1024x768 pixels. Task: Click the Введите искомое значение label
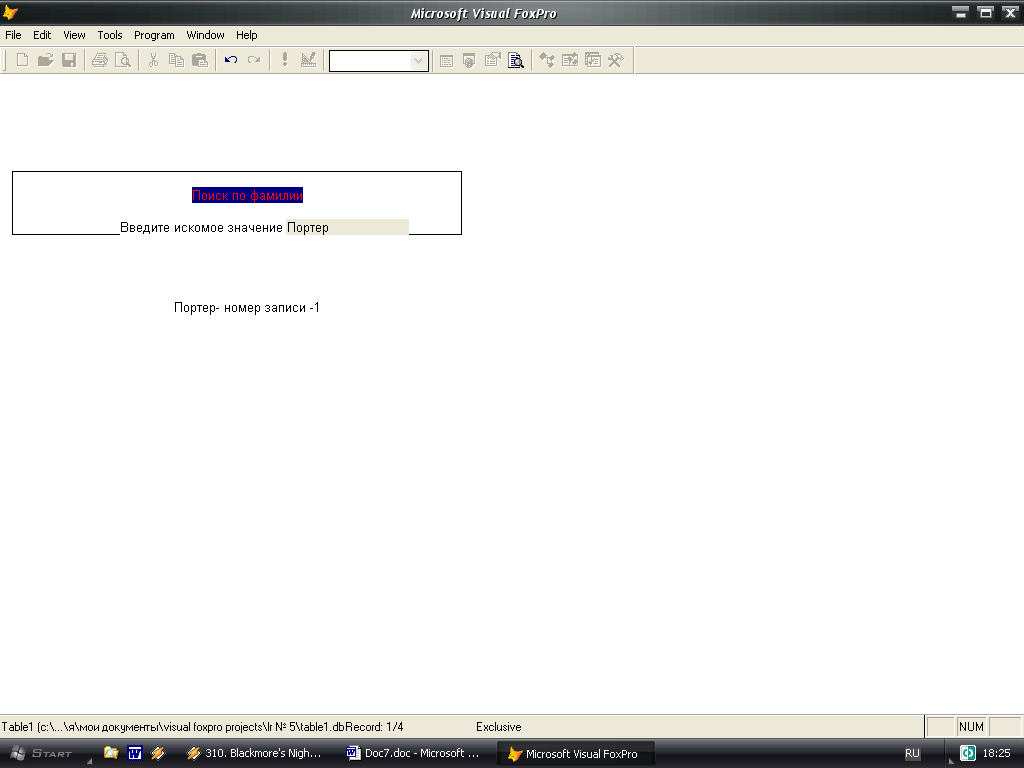201,227
